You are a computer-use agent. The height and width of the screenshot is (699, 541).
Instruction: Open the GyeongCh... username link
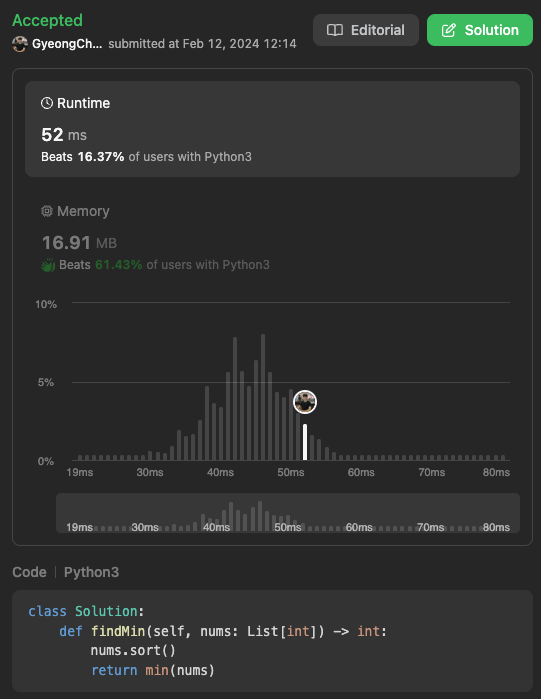(x=67, y=44)
